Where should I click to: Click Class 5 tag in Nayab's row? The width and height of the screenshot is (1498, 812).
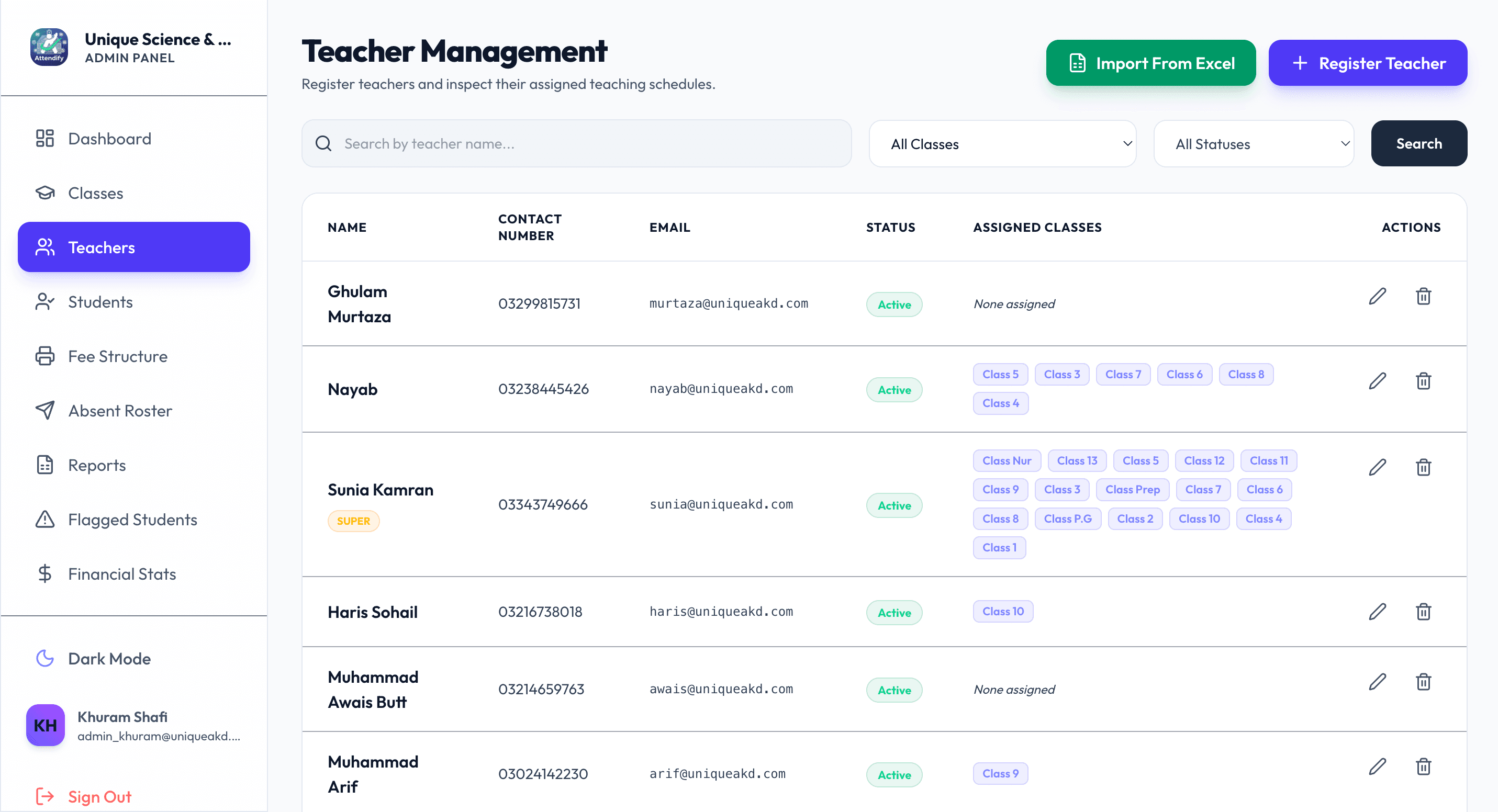point(1000,374)
